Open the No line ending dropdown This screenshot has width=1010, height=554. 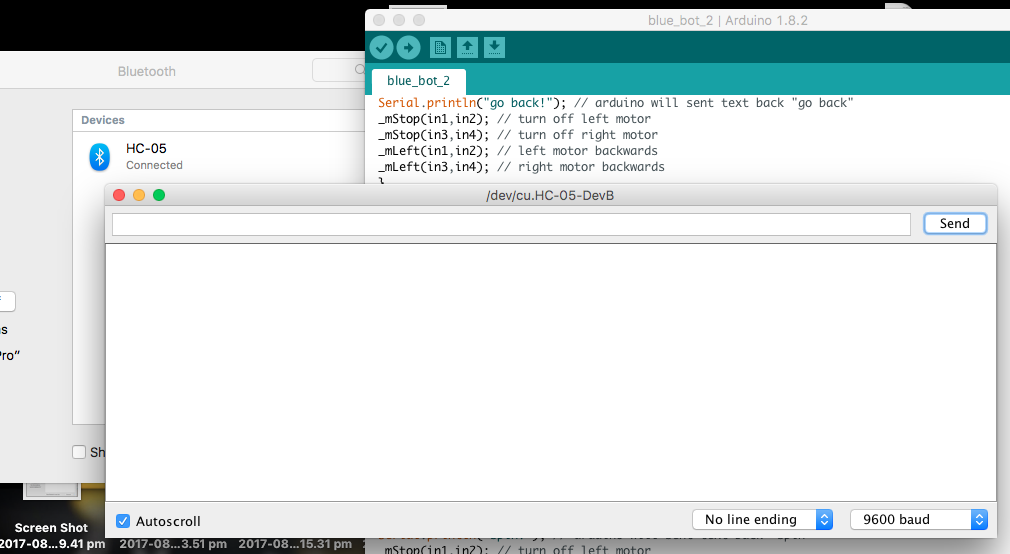763,519
